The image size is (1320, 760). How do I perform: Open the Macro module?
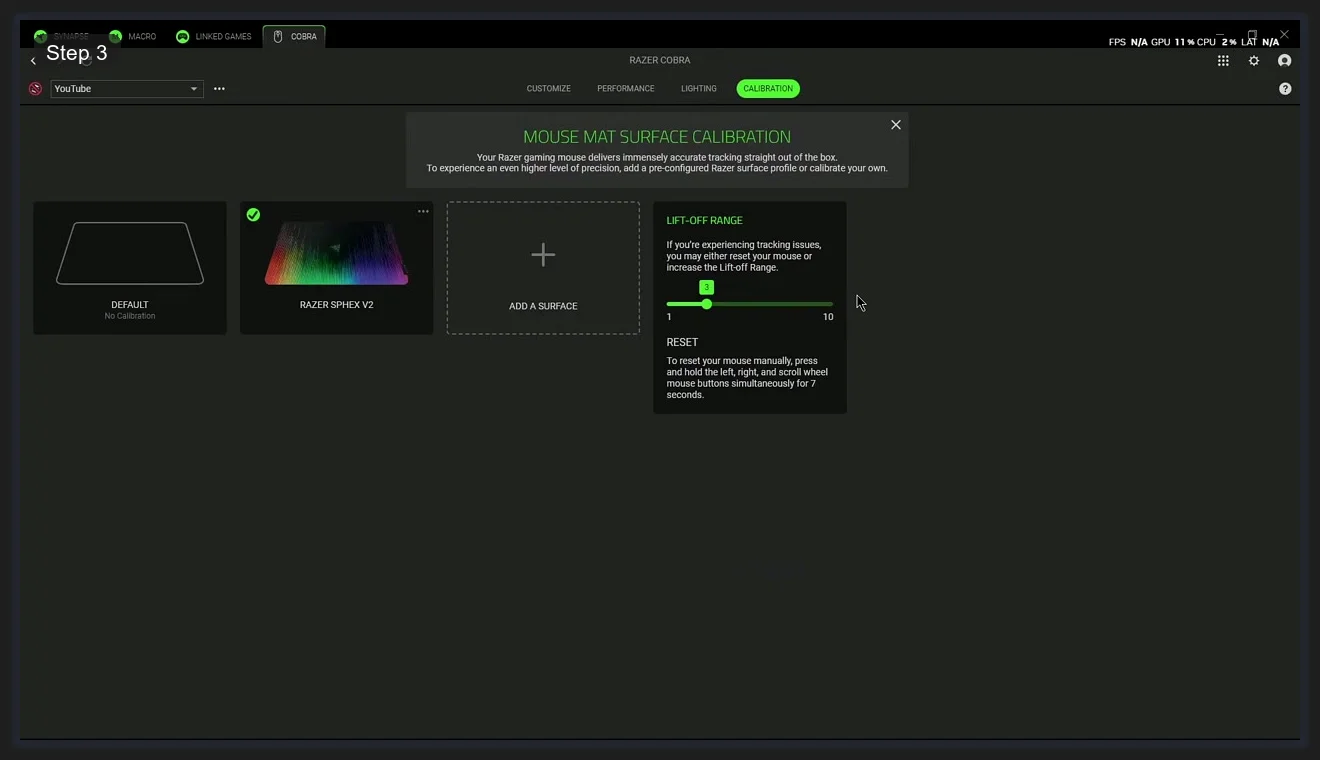click(x=133, y=36)
